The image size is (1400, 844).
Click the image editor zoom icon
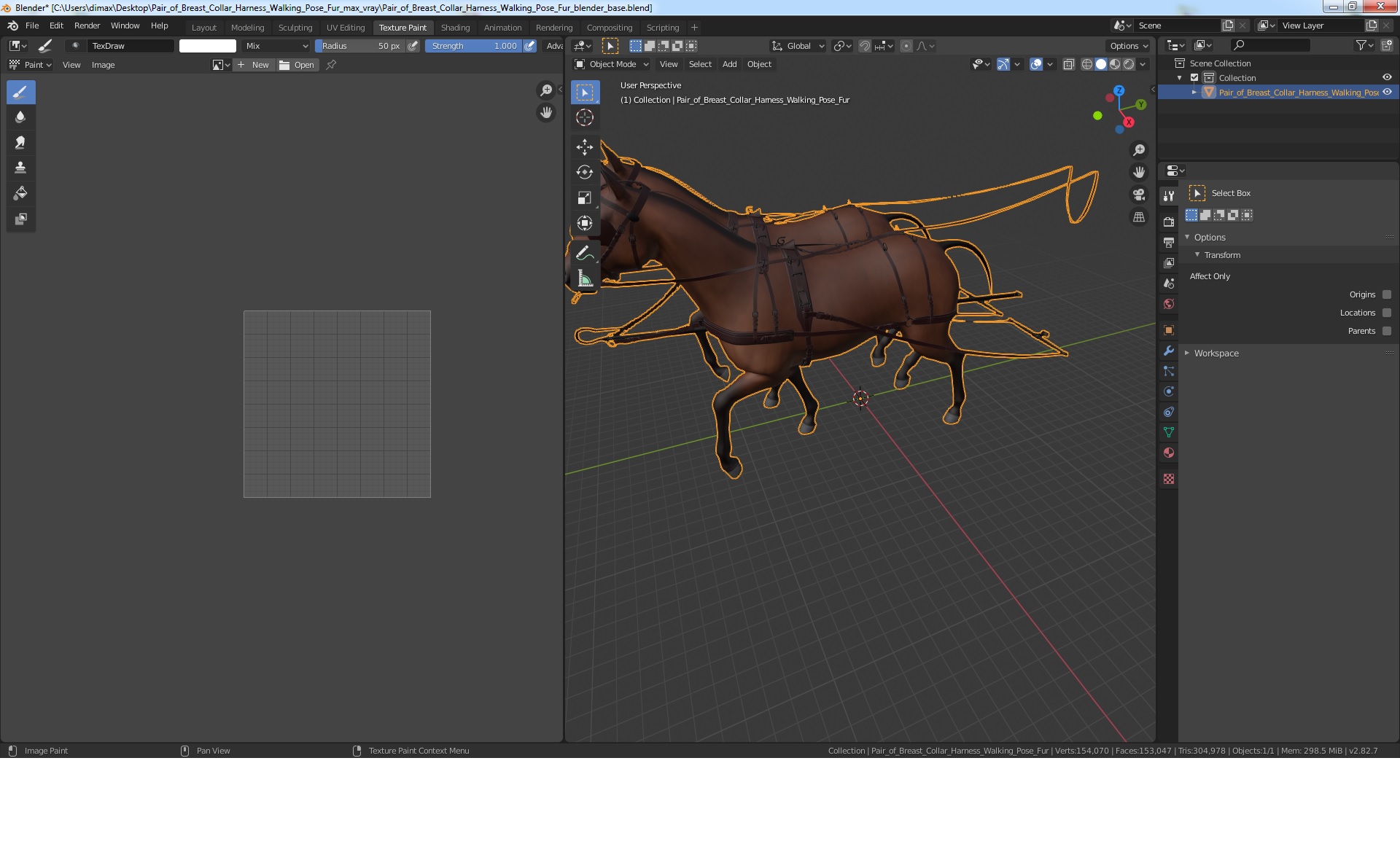[545, 90]
